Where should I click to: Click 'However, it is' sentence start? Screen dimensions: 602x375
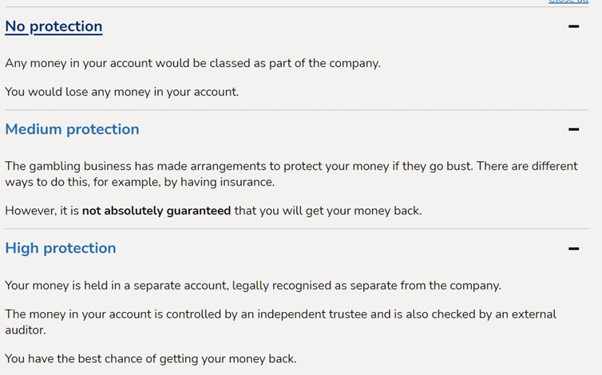tap(42, 211)
